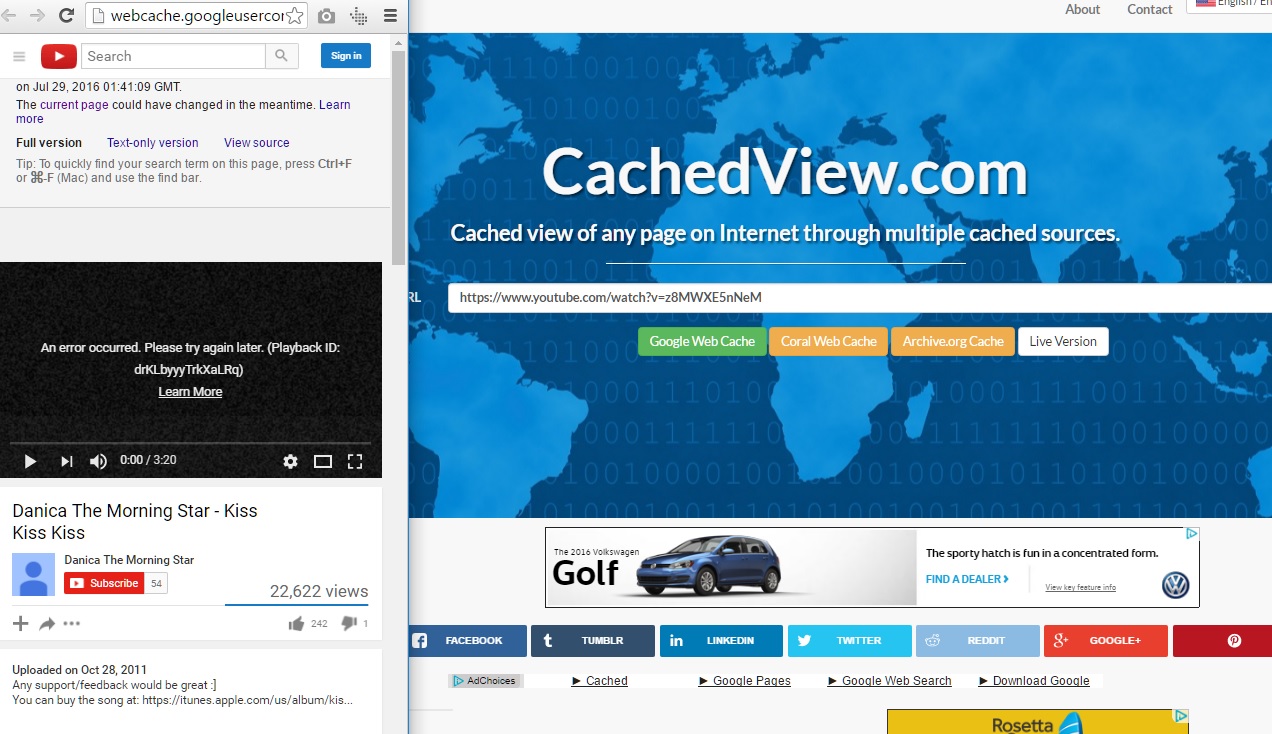The image size is (1272, 734).
Task: Click the video progress bar
Action: pyautogui.click(x=190, y=442)
